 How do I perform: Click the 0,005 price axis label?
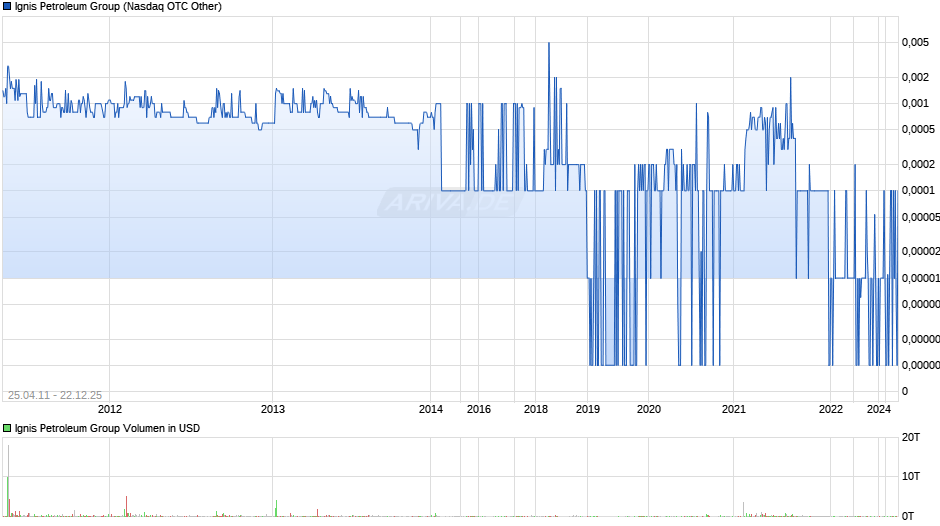click(915, 43)
